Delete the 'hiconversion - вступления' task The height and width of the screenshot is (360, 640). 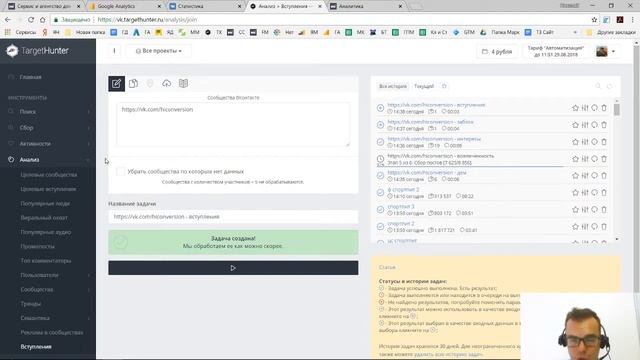coord(604,108)
